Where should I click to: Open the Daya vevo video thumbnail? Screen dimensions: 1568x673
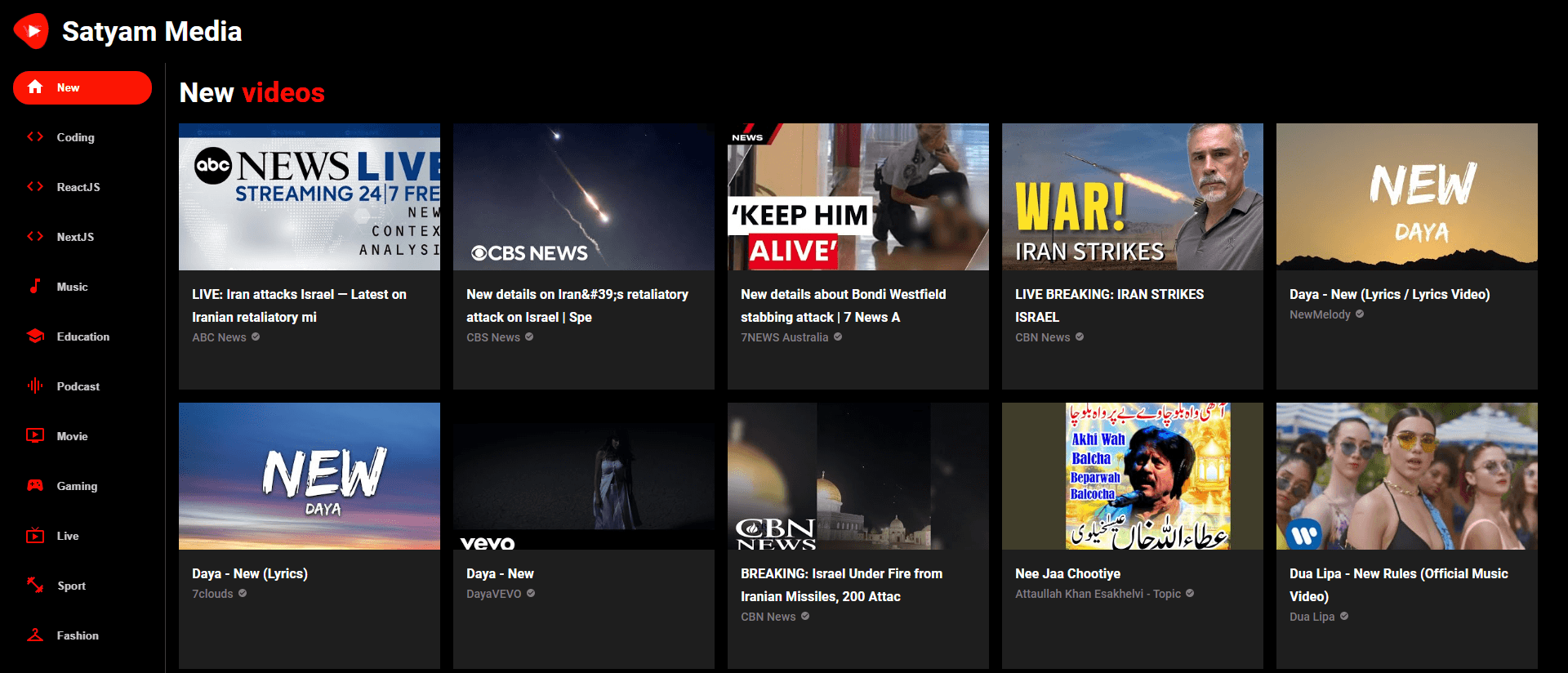(583, 476)
